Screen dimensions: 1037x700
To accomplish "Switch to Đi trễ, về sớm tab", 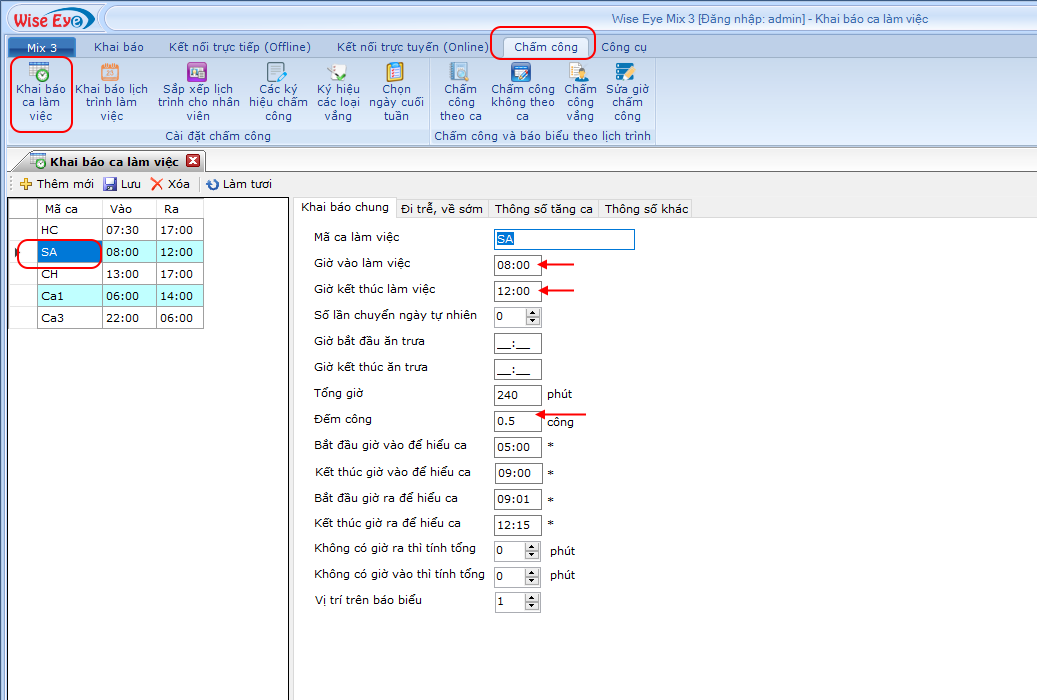I will pos(441,209).
